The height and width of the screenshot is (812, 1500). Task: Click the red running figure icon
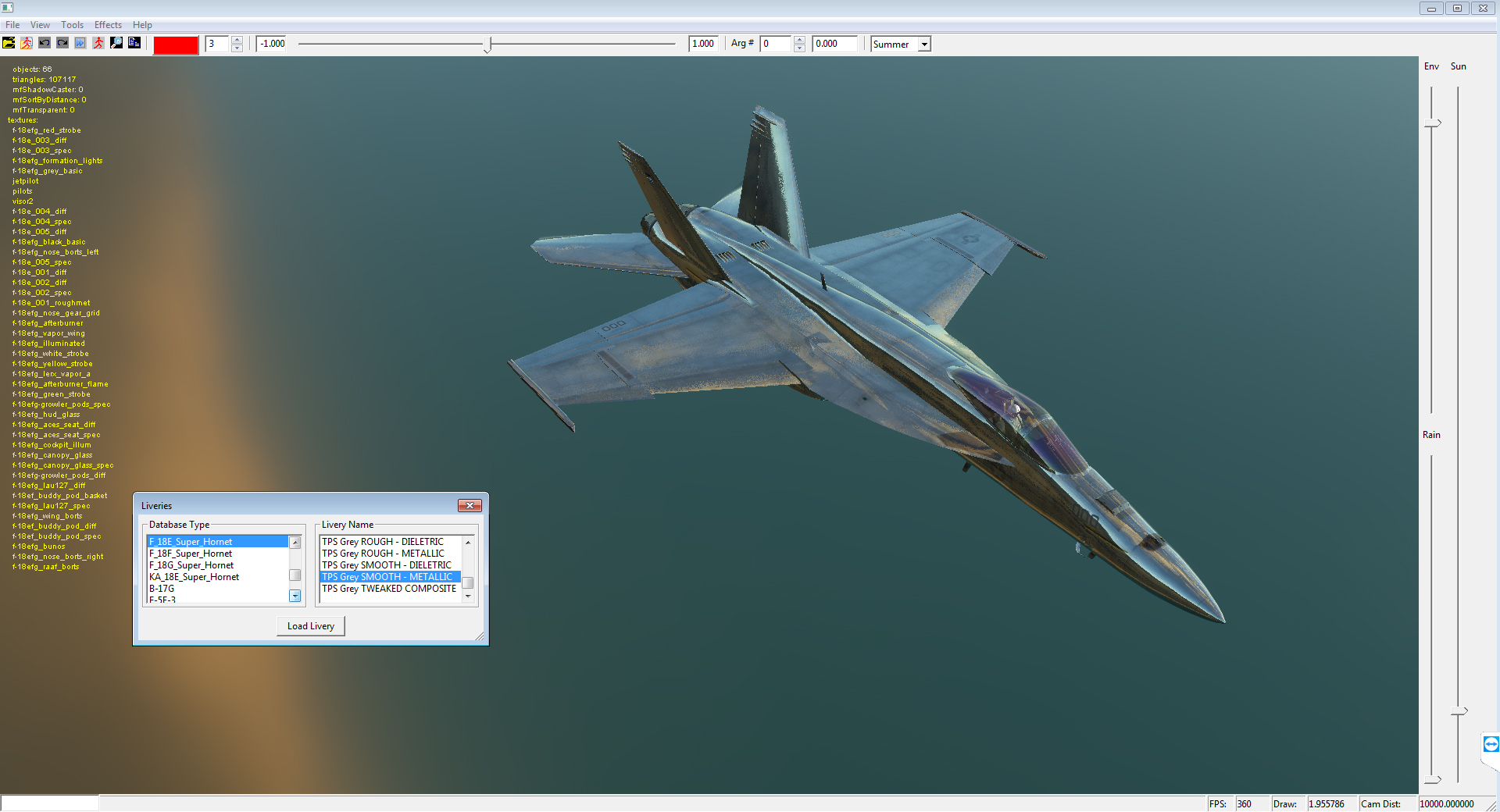(98, 43)
